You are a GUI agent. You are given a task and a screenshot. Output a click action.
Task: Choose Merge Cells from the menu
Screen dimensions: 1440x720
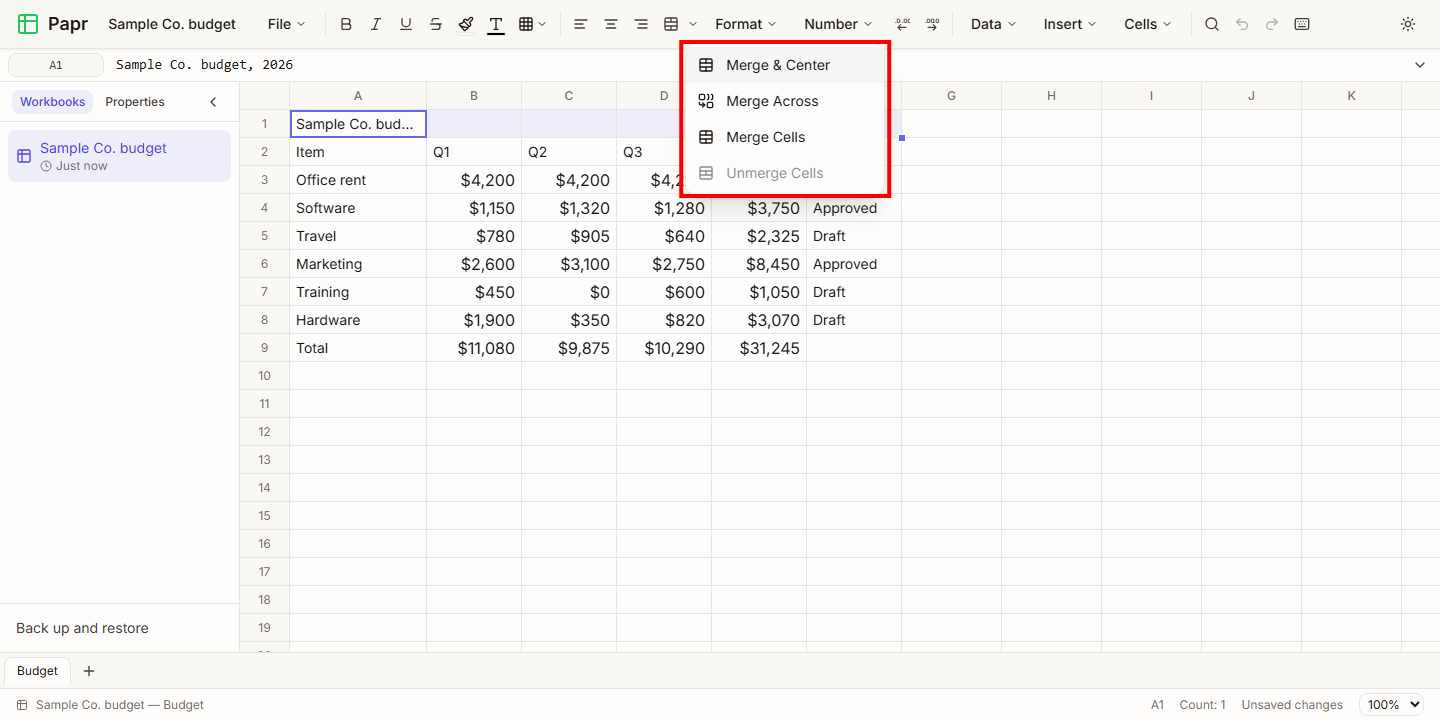pyautogui.click(x=786, y=137)
